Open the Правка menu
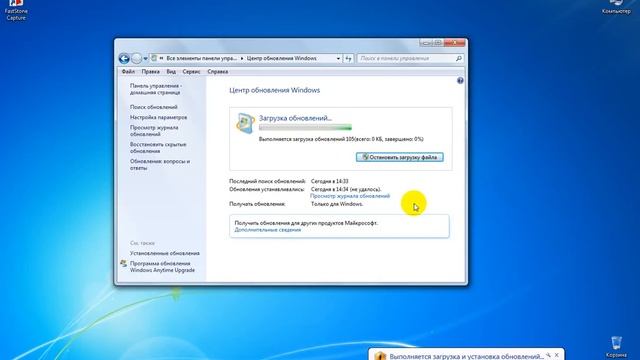This screenshot has width=640, height=360. (151, 71)
